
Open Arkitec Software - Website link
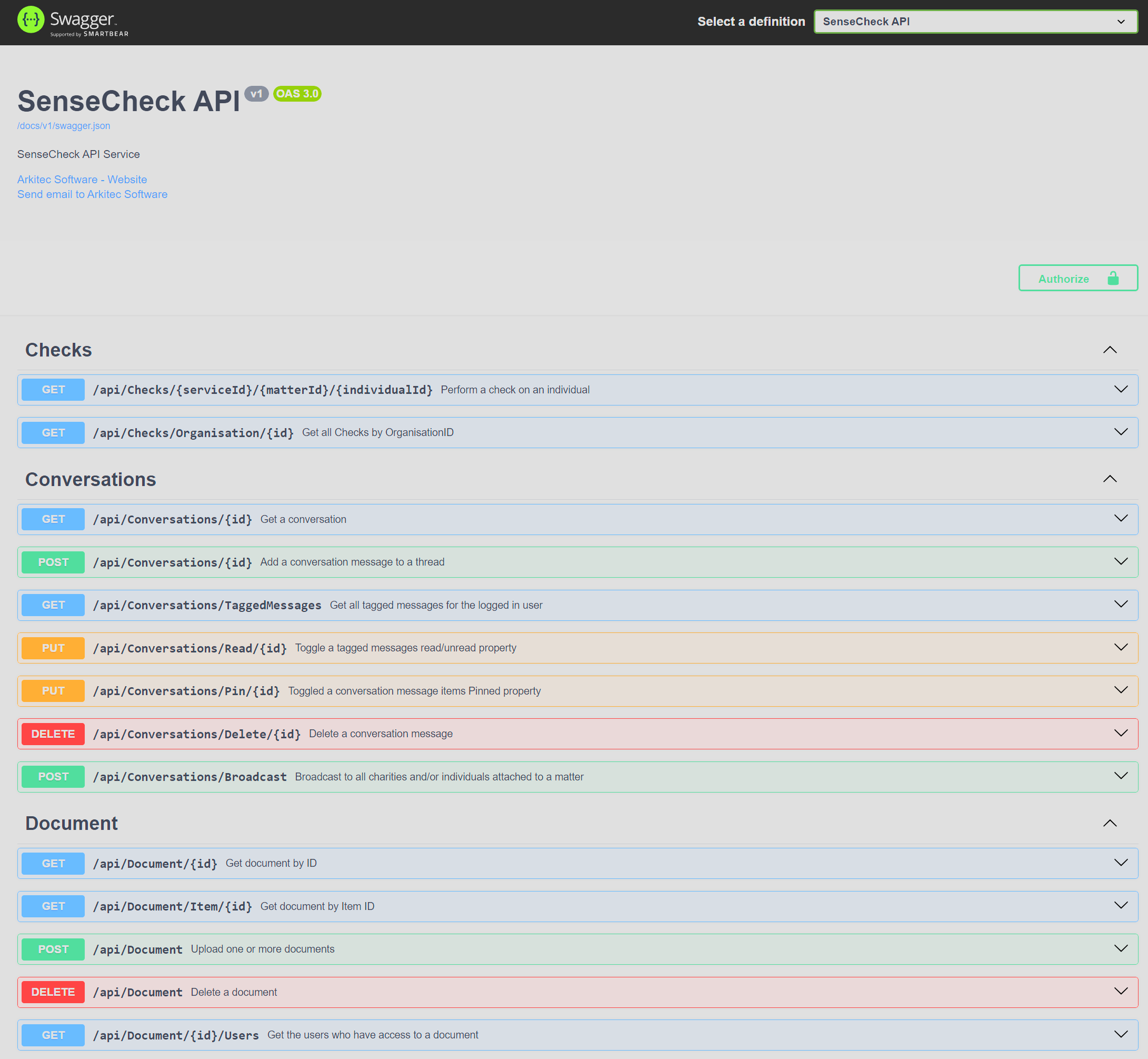(82, 180)
